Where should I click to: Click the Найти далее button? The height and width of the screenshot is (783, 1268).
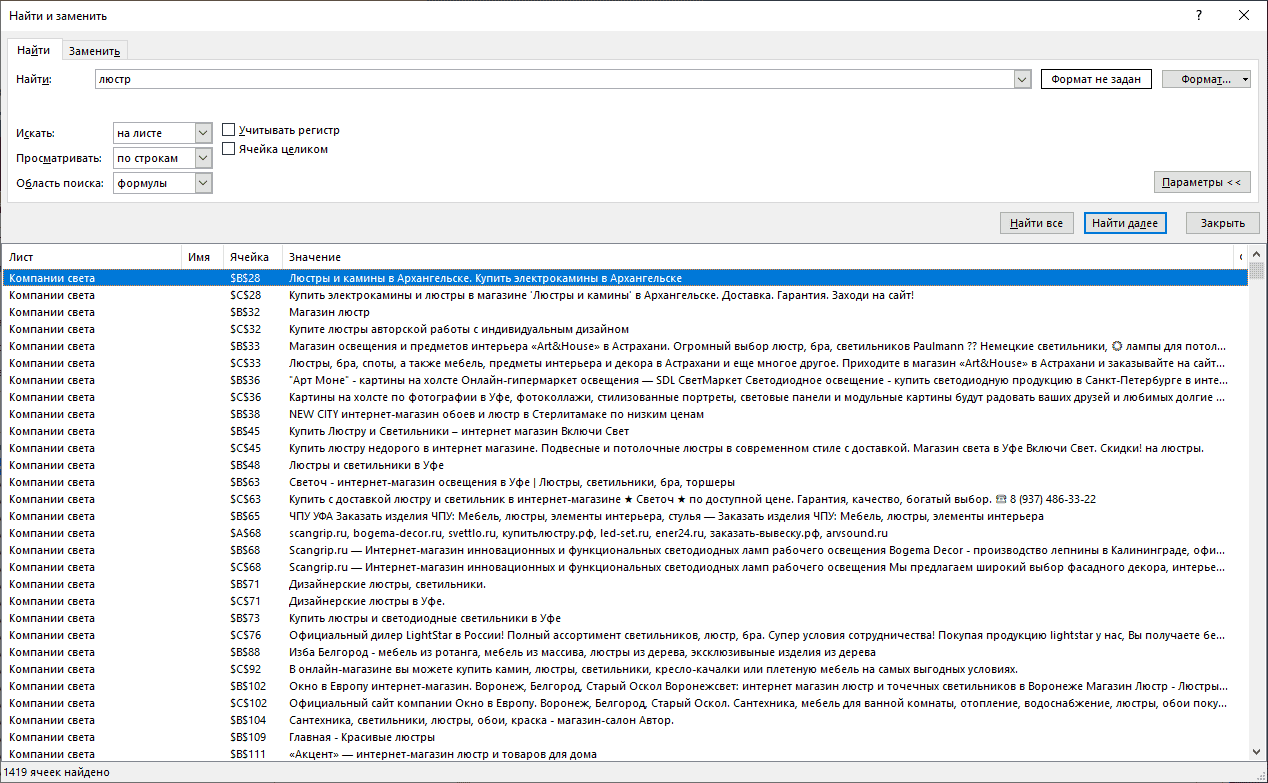pyautogui.click(x=1125, y=223)
